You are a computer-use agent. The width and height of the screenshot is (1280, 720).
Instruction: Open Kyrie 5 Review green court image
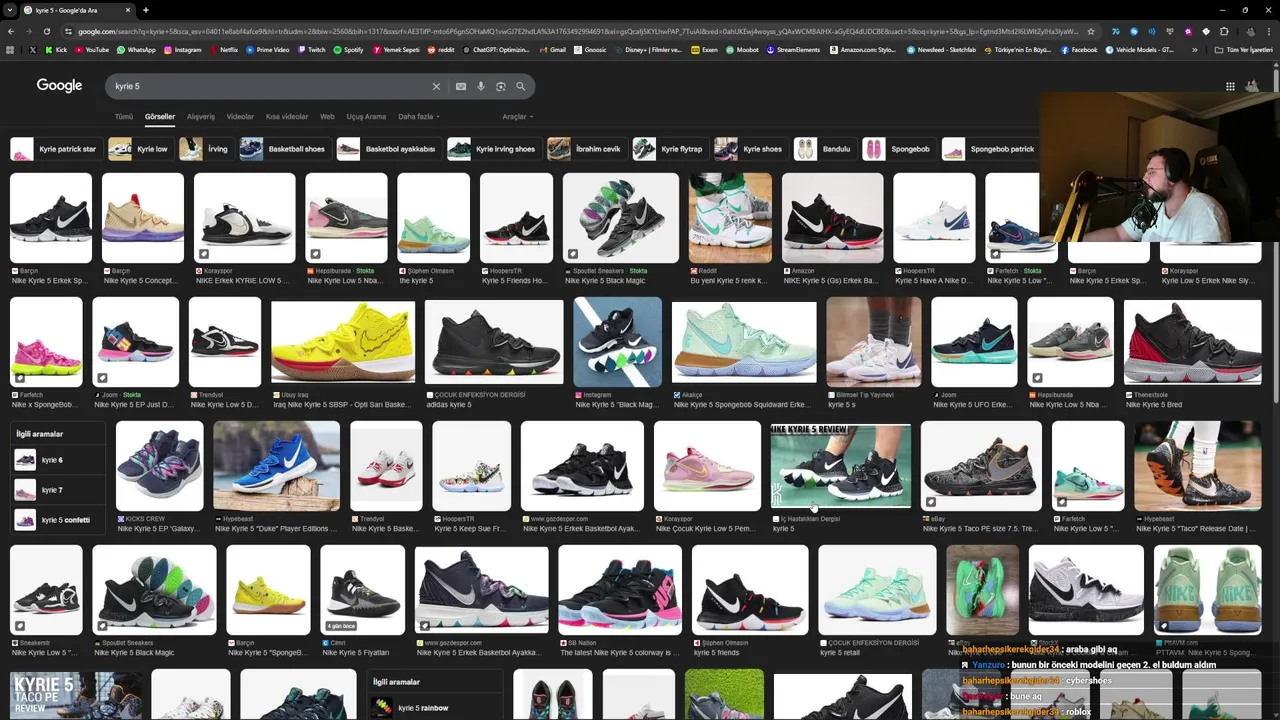click(x=841, y=466)
